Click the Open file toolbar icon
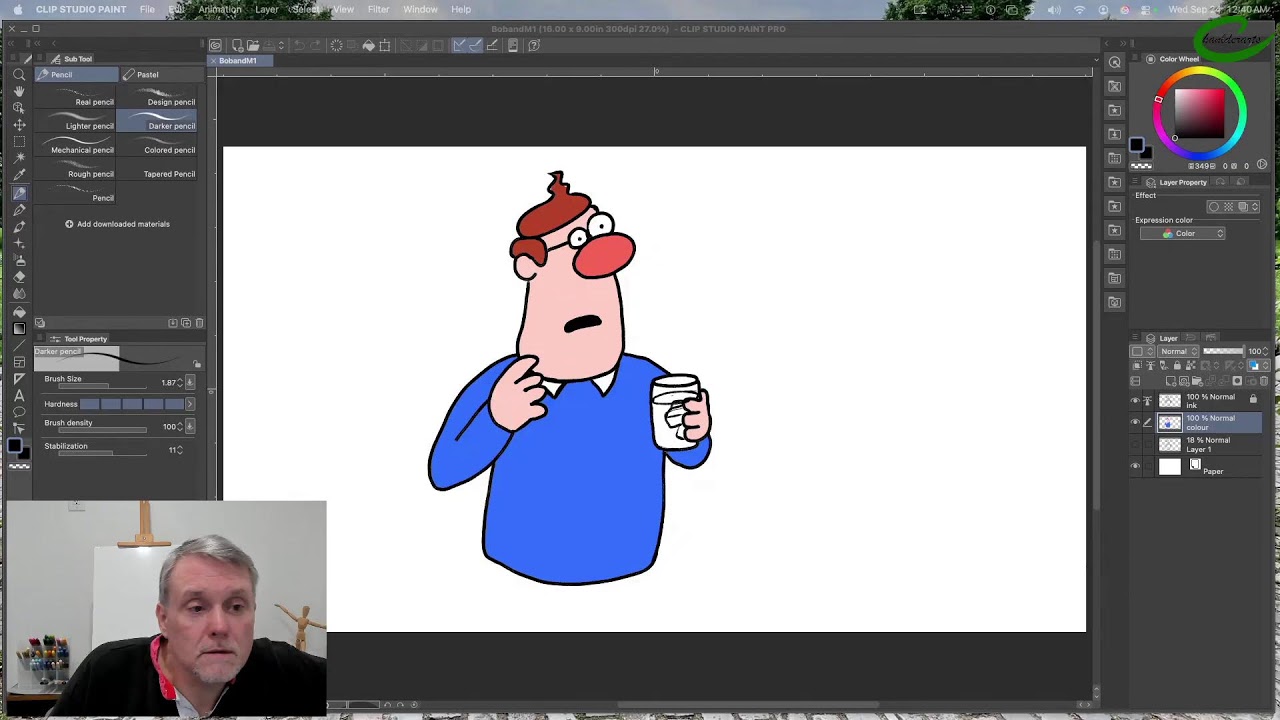Image resolution: width=1280 pixels, height=720 pixels. point(253,45)
